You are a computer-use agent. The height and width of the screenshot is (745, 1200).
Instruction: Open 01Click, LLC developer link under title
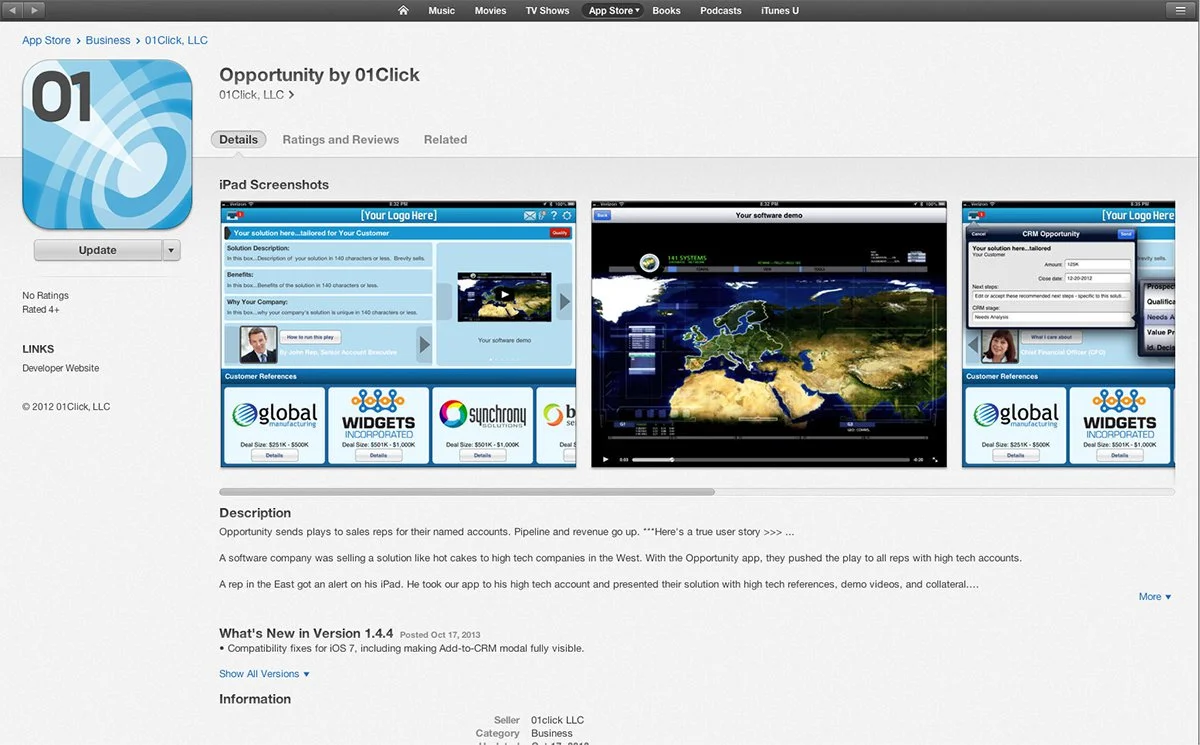[x=257, y=95]
